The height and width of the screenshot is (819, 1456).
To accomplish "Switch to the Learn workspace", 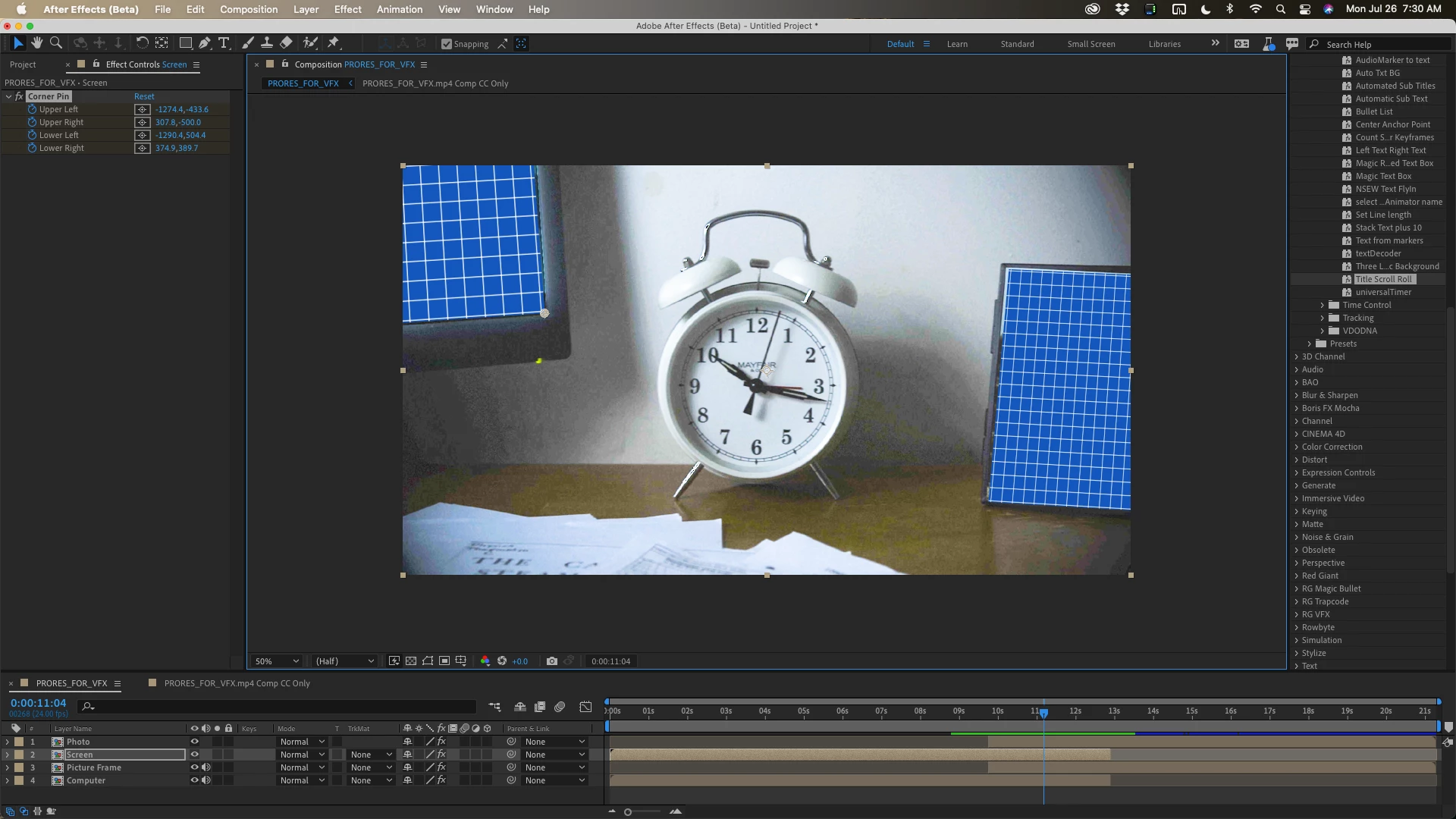I will (x=957, y=44).
